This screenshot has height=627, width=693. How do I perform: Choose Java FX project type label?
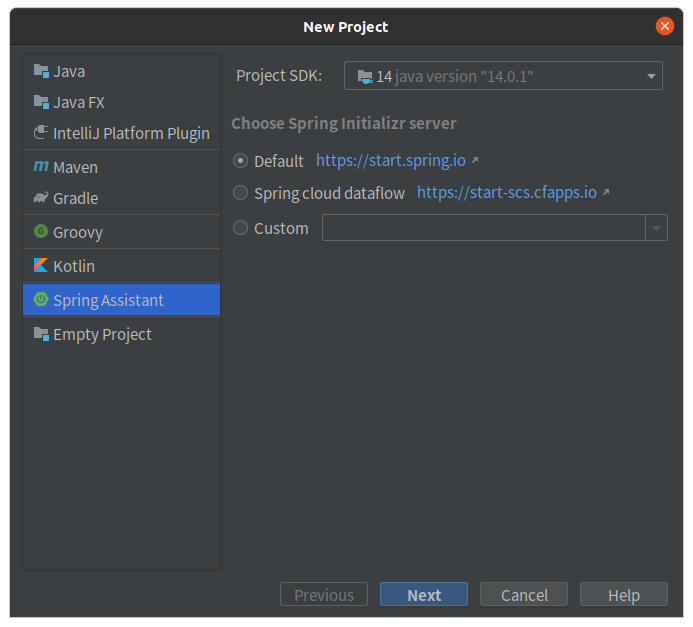click(x=79, y=103)
